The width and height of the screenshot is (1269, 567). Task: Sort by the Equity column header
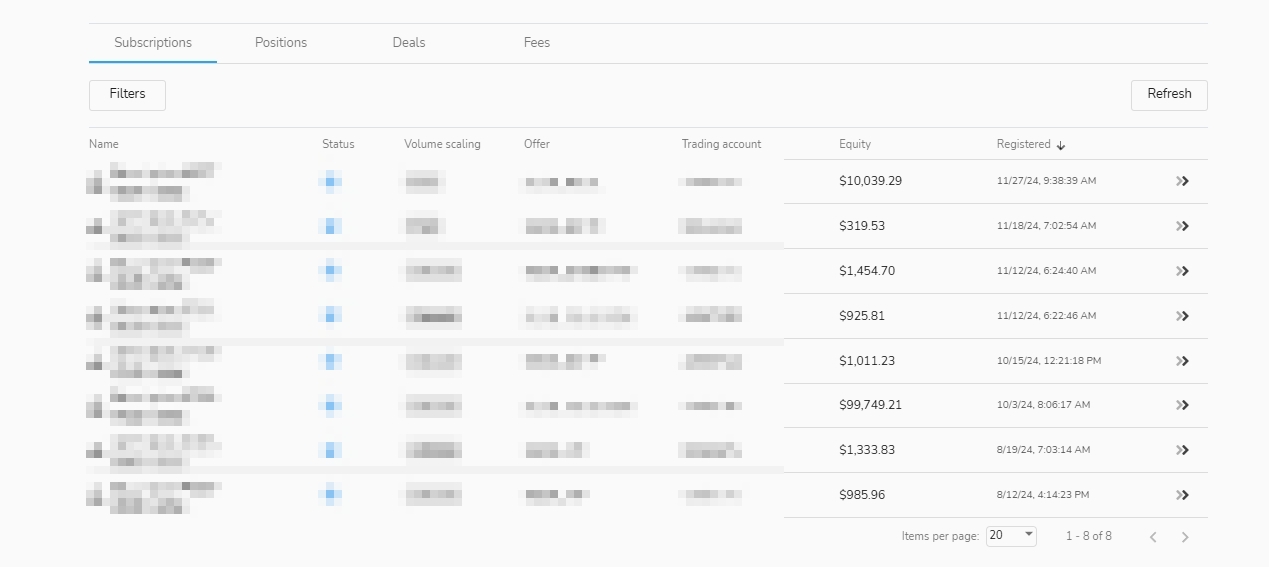855,144
